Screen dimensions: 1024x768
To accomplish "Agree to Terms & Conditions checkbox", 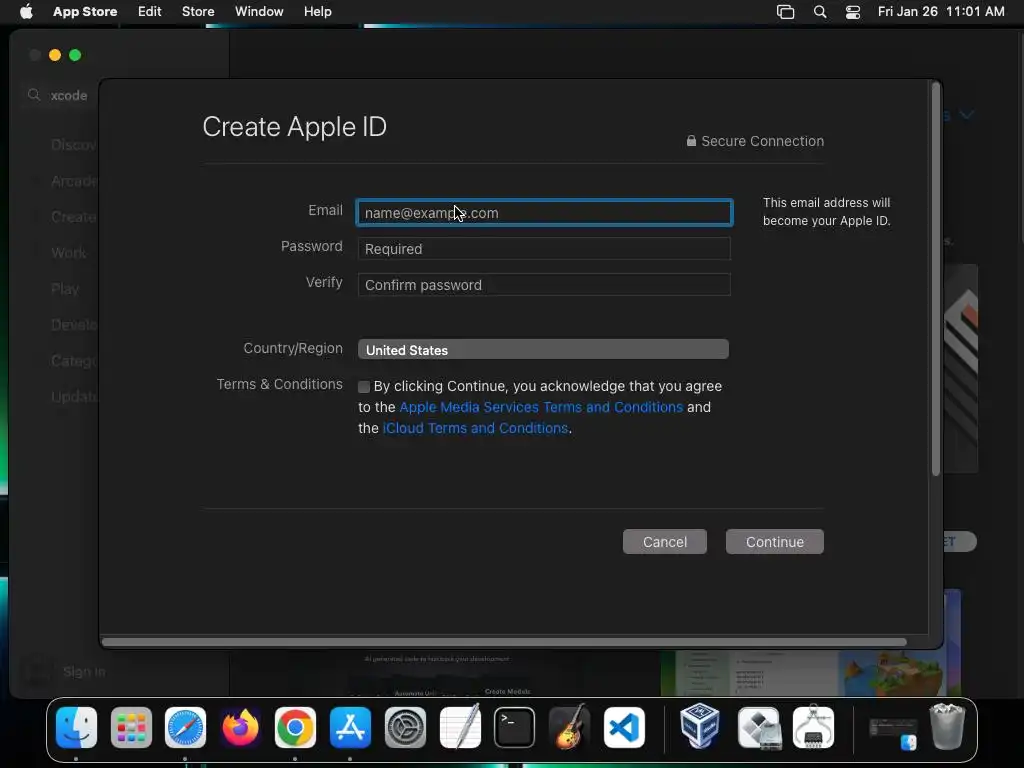I will [364, 387].
